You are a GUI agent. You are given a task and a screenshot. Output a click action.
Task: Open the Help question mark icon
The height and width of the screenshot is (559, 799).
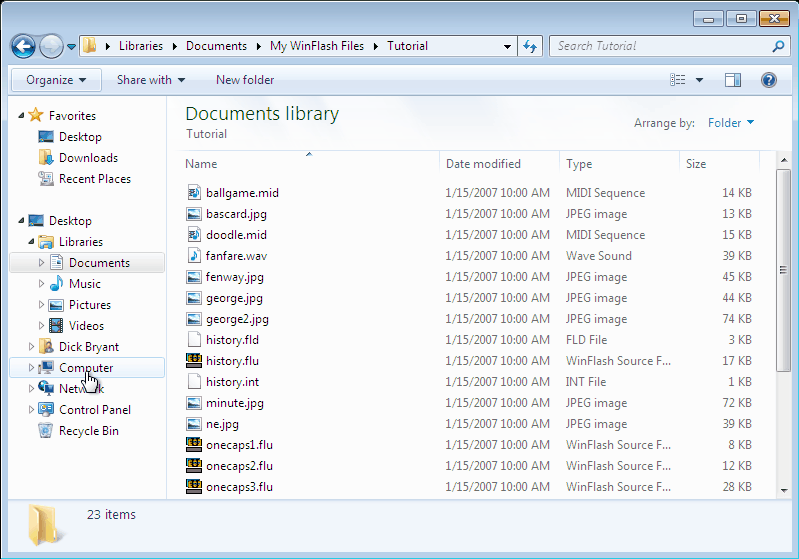click(x=768, y=80)
